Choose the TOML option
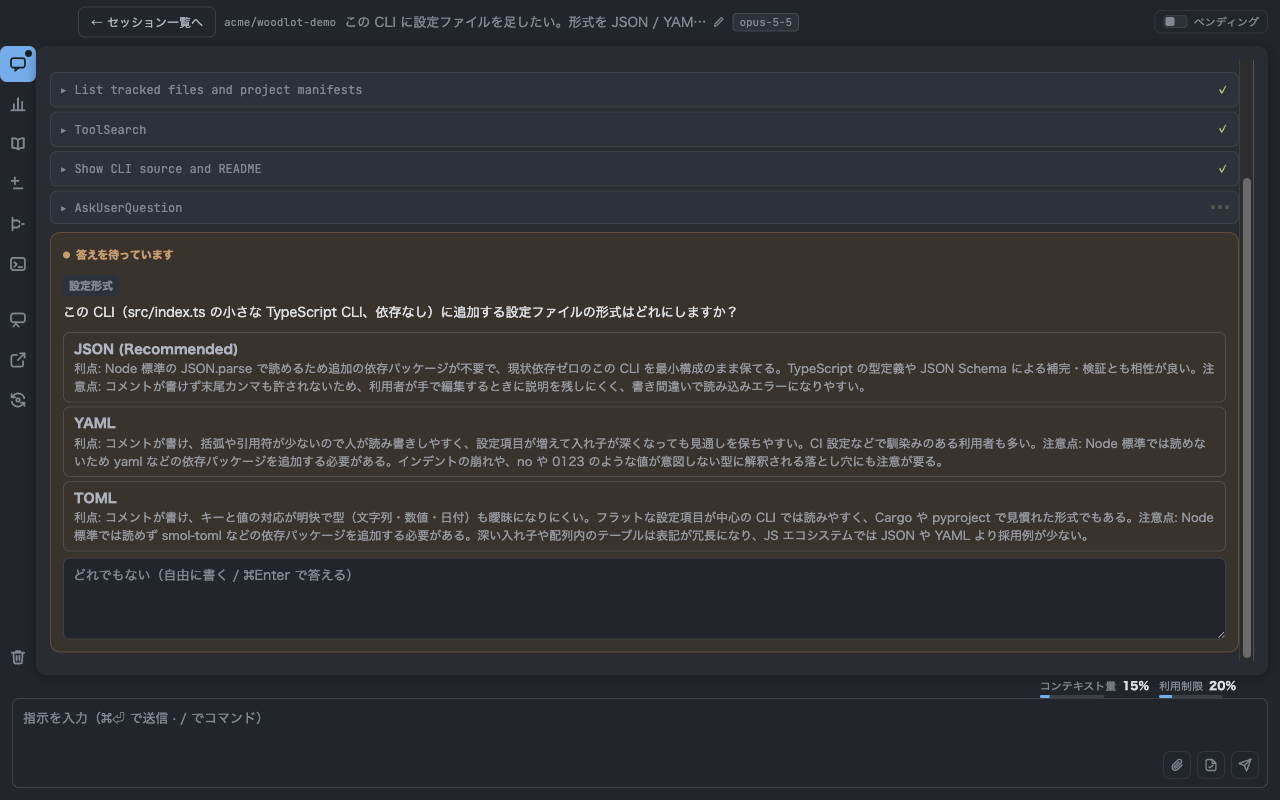 (644, 516)
